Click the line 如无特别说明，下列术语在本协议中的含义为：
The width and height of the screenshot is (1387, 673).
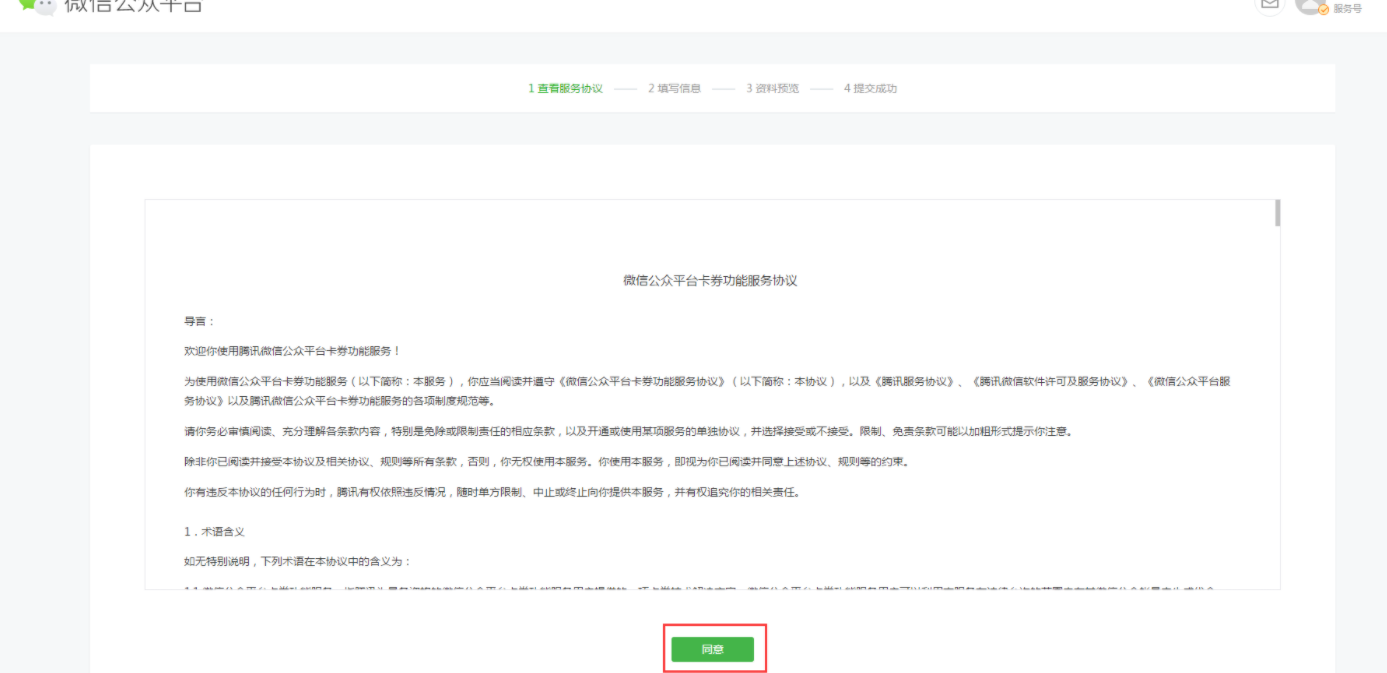[x=297, y=562]
